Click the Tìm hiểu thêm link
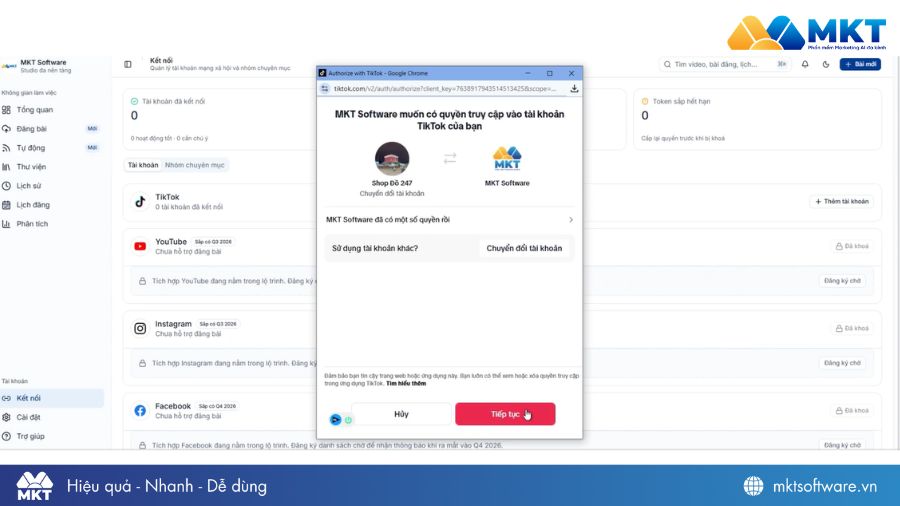The height and width of the screenshot is (506, 900). point(406,383)
